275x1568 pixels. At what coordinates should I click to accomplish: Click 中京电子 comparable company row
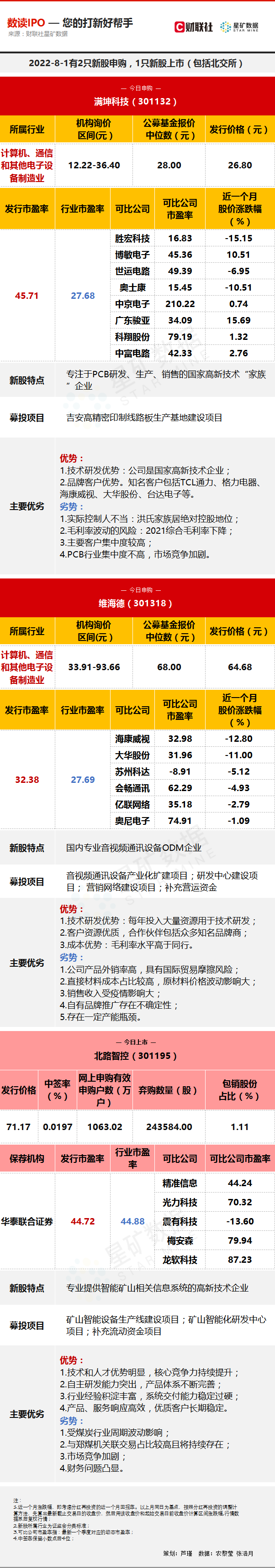click(132, 304)
